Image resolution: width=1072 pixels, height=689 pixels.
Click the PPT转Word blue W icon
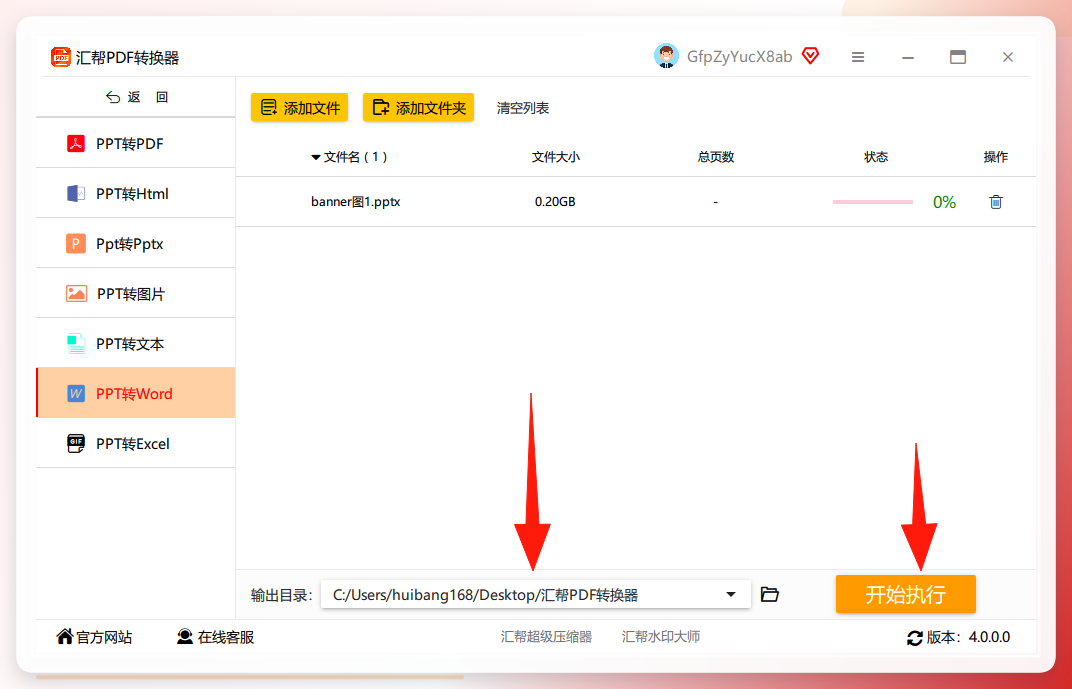(76, 394)
